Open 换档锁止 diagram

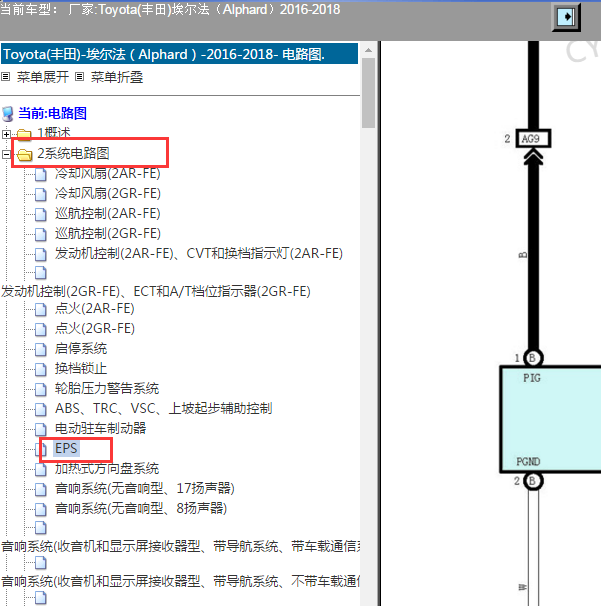[81, 368]
